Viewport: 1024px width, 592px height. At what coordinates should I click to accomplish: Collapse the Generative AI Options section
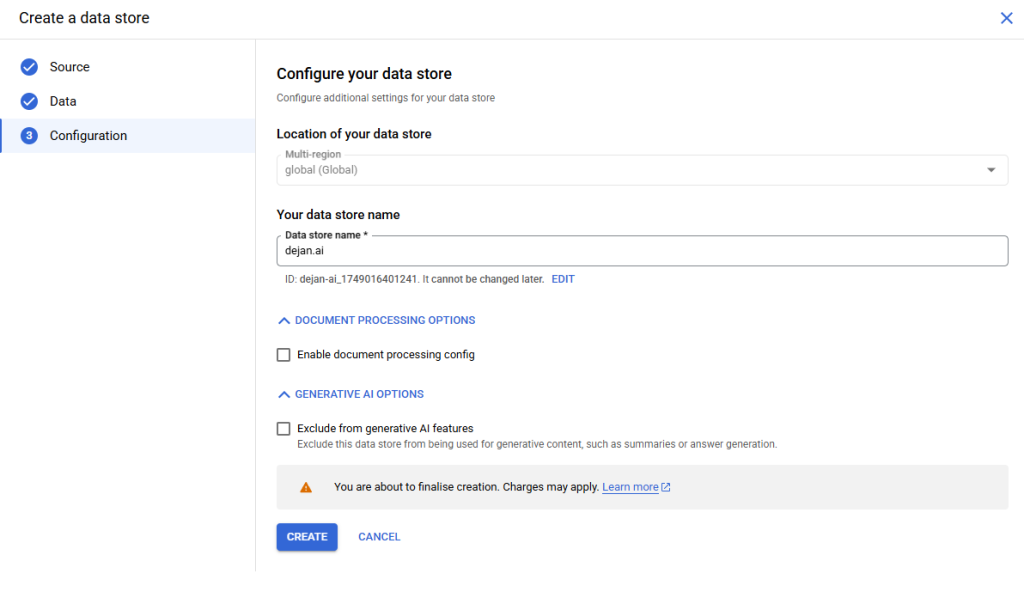click(x=351, y=394)
